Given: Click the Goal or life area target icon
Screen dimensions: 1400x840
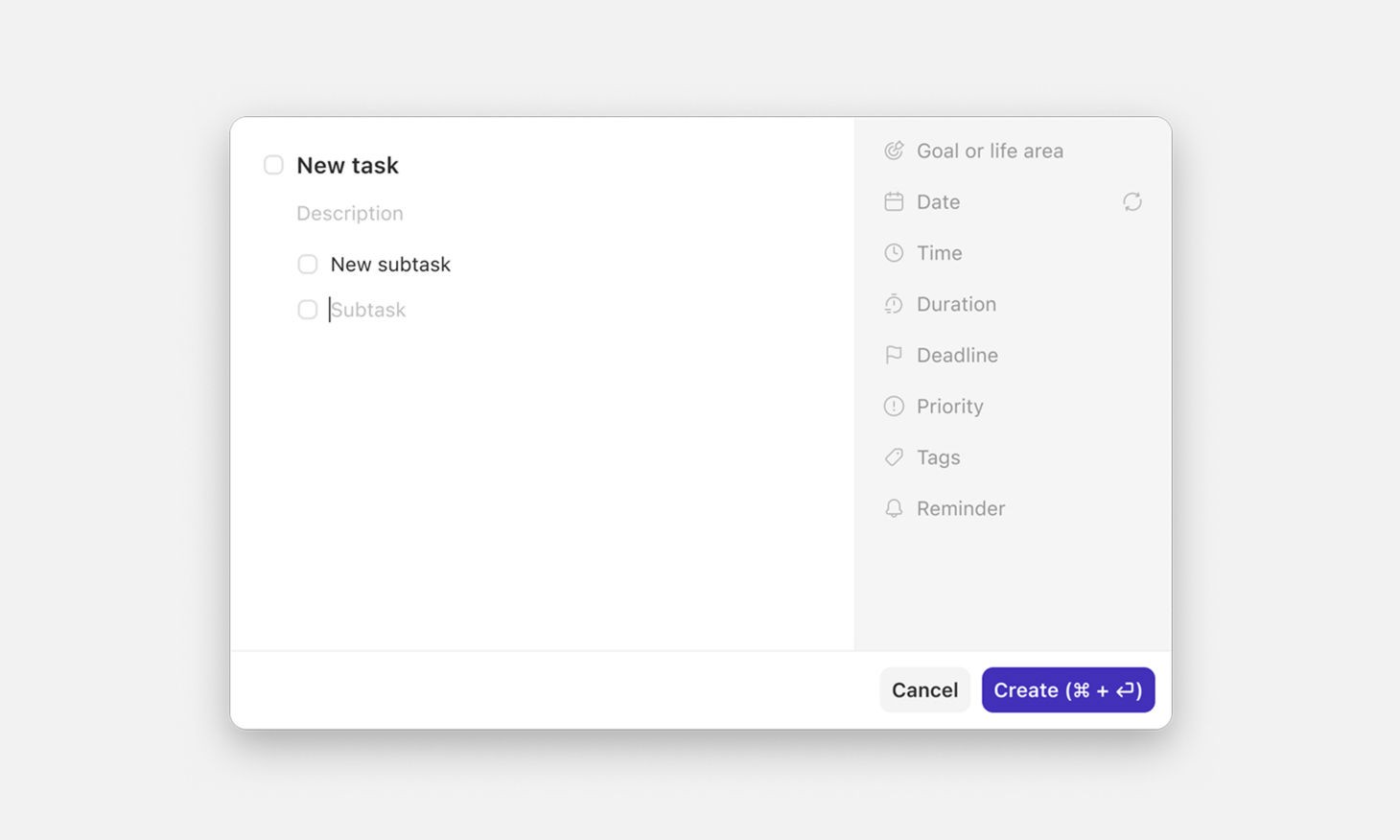Looking at the screenshot, I should point(894,151).
